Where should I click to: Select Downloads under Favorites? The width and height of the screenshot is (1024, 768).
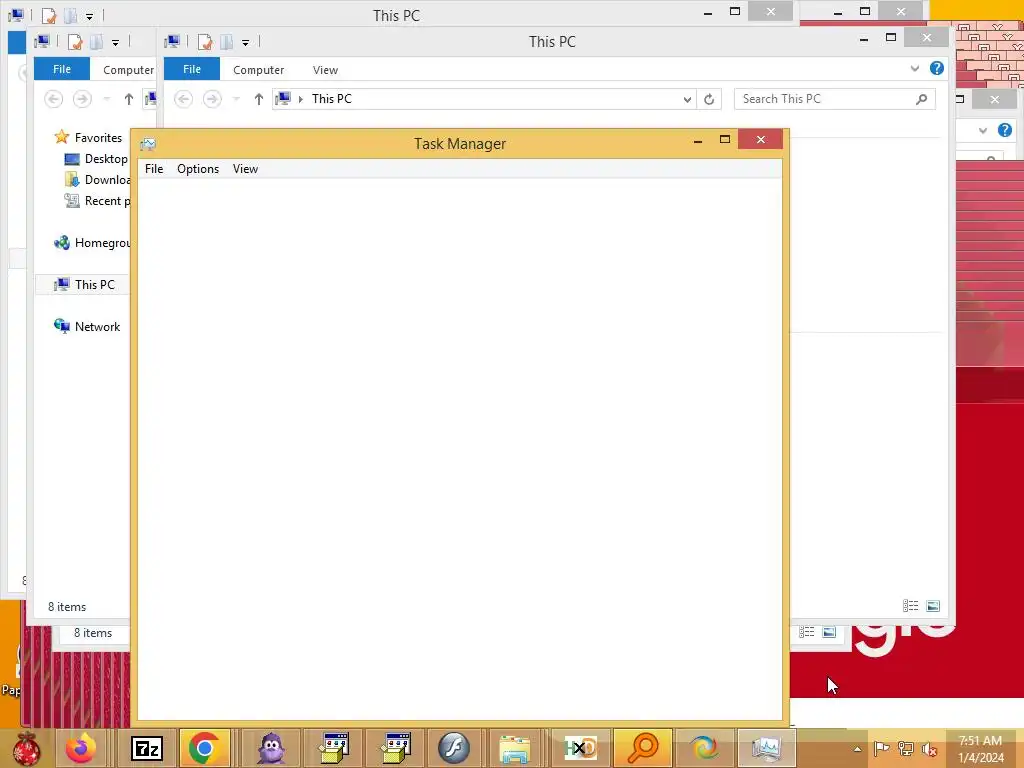coord(108,180)
